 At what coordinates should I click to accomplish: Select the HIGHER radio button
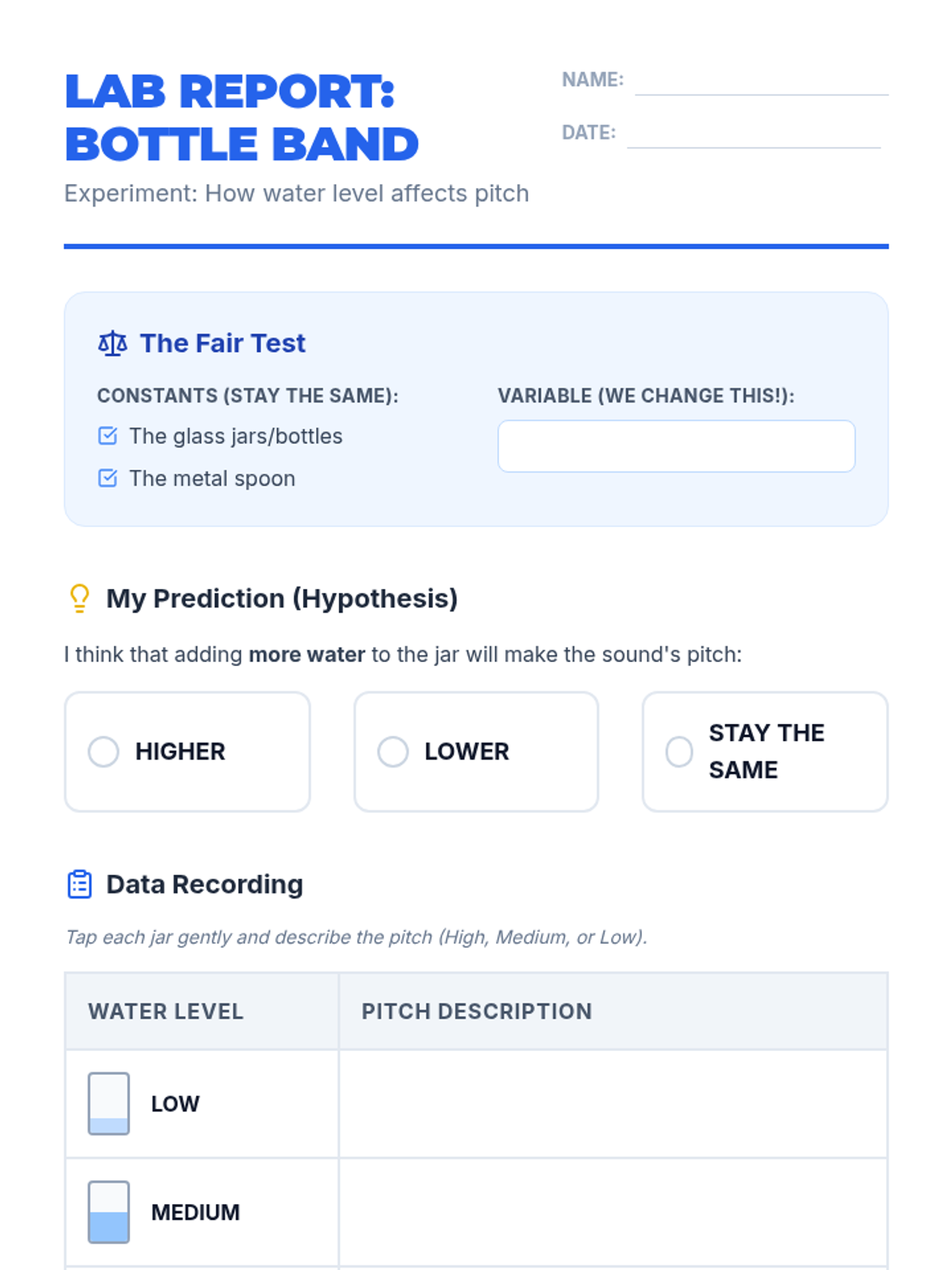tap(104, 752)
